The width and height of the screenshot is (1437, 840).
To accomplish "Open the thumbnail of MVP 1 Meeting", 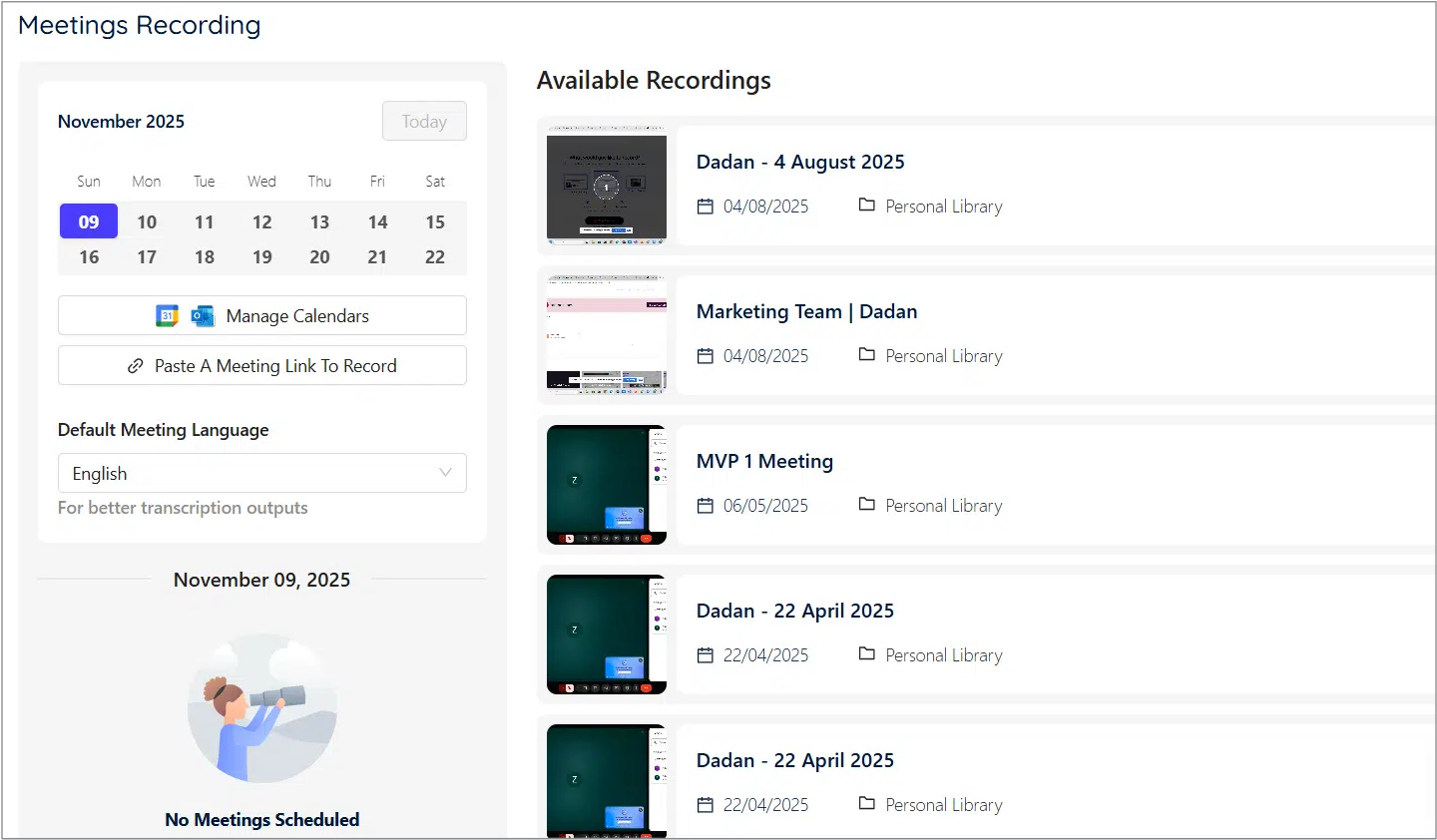I will [x=606, y=485].
